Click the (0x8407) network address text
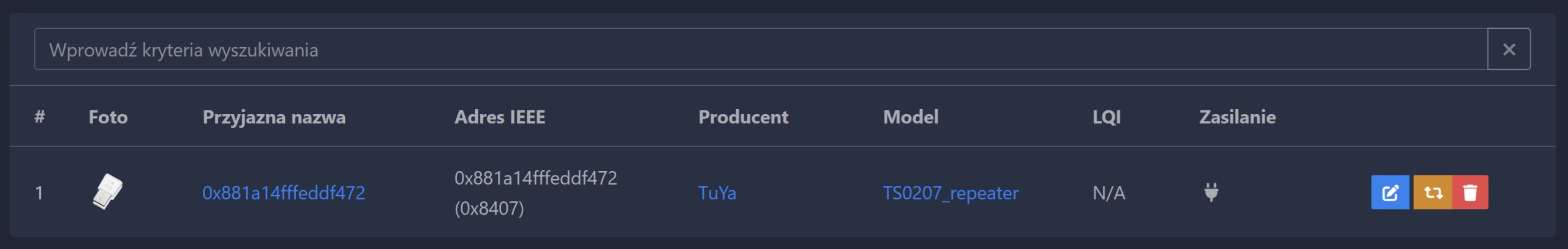 (489, 209)
